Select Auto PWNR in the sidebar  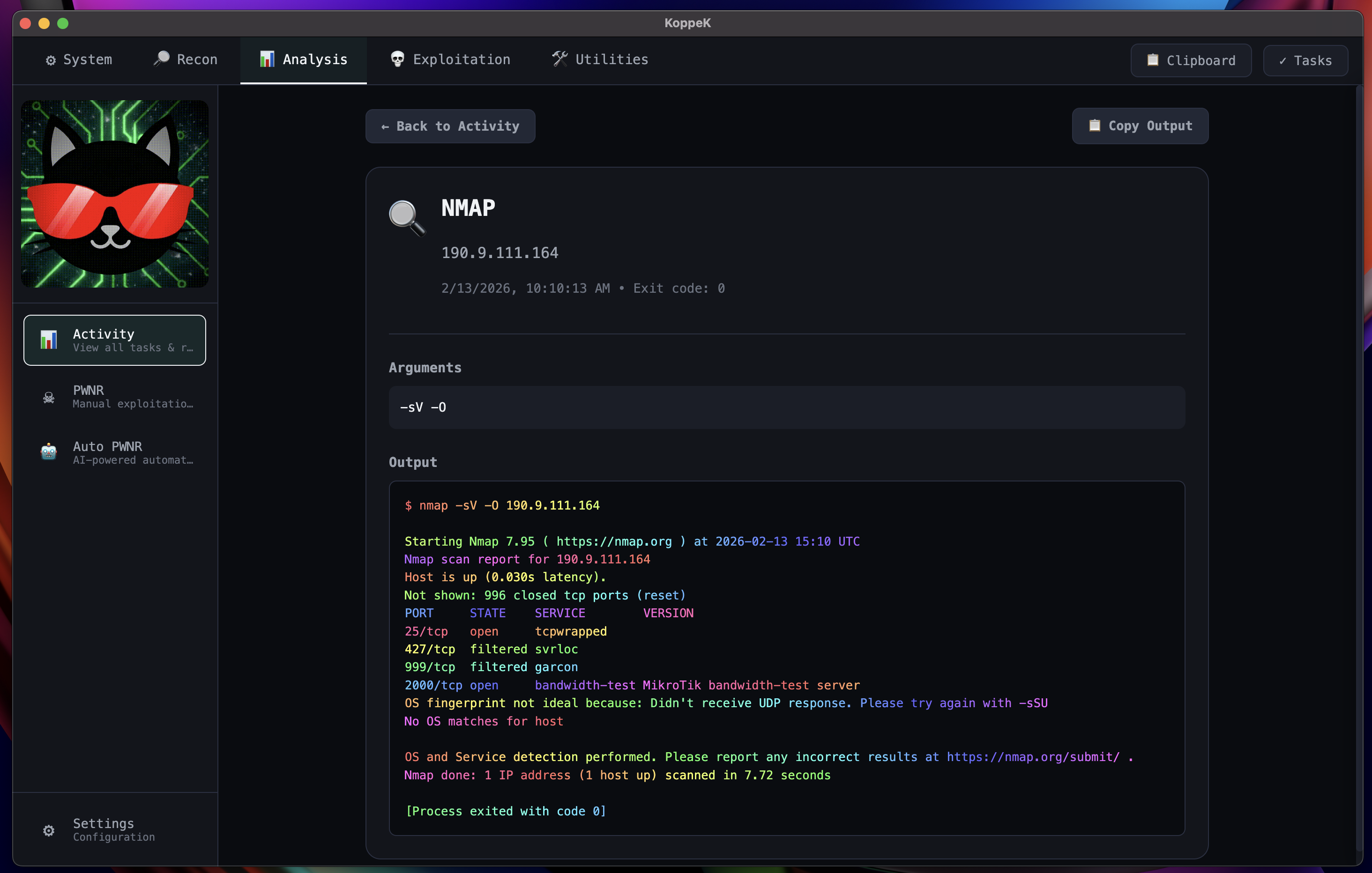[114, 452]
